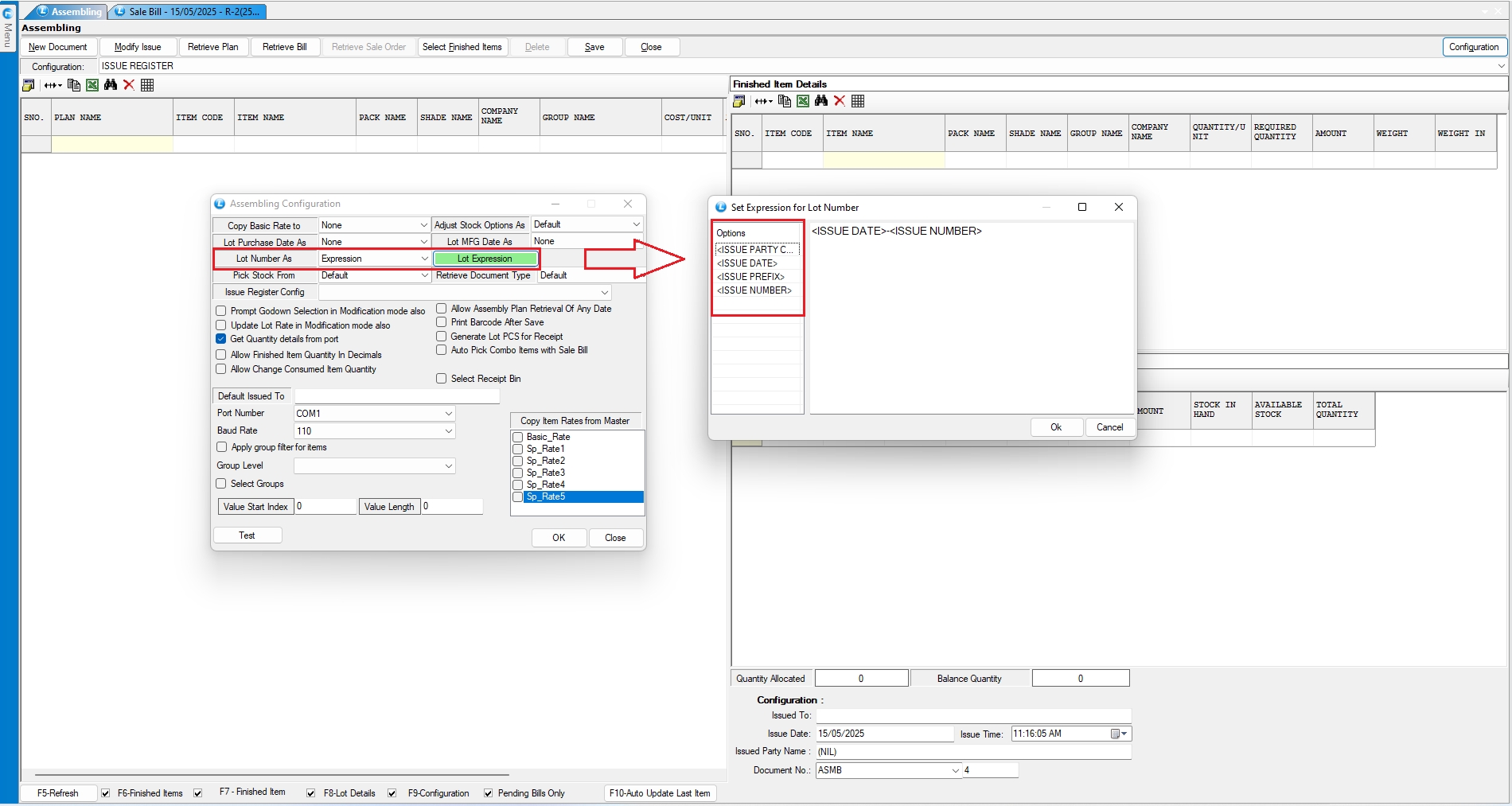The width and height of the screenshot is (1512, 806).
Task: Open the Port Number COM1 dropdown
Action: (448, 414)
